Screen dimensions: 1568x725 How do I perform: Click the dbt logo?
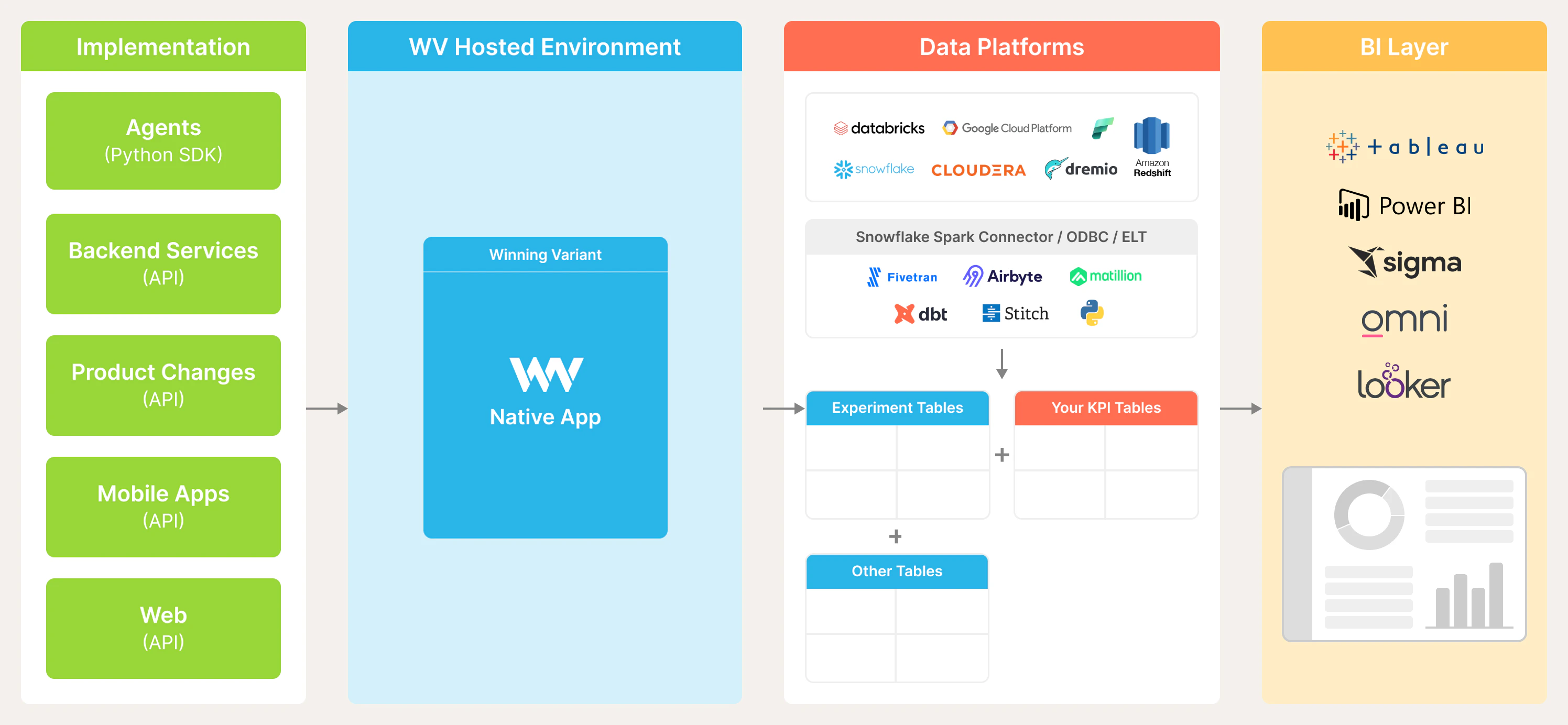(920, 314)
